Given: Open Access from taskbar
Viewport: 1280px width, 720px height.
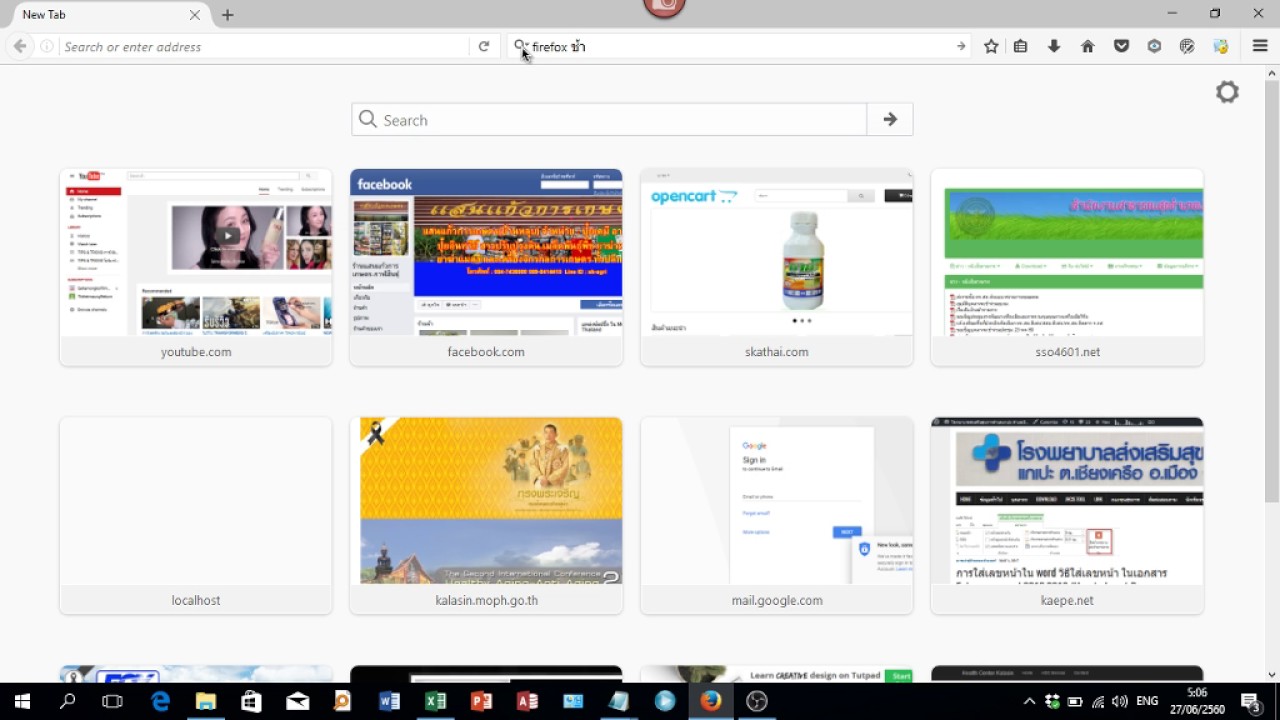Looking at the screenshot, I should [527, 701].
